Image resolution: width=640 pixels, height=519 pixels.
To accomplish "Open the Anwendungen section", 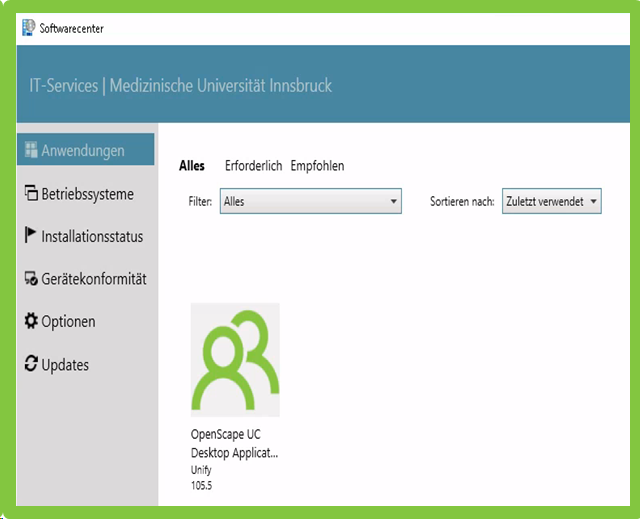I will tap(86, 149).
